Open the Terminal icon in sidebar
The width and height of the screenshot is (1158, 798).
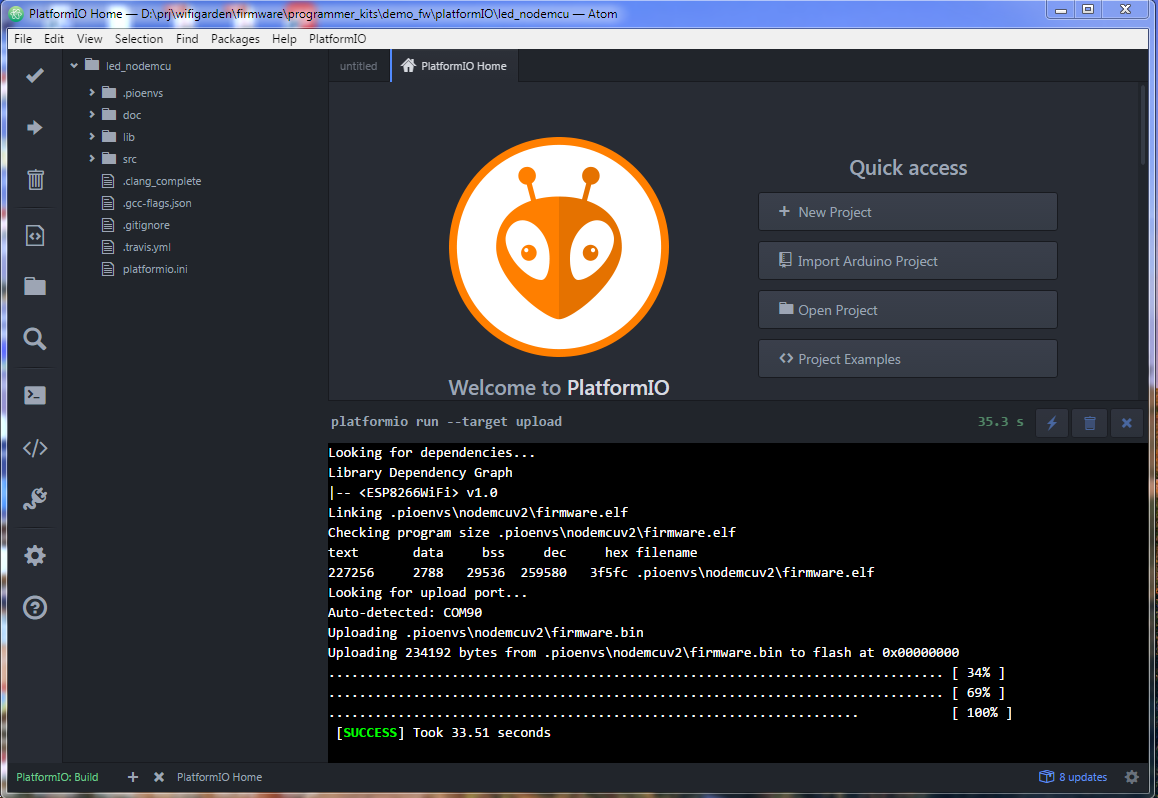[35, 395]
